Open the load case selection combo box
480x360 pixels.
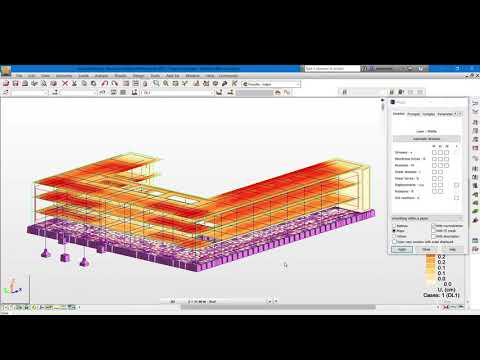[x=177, y=92]
